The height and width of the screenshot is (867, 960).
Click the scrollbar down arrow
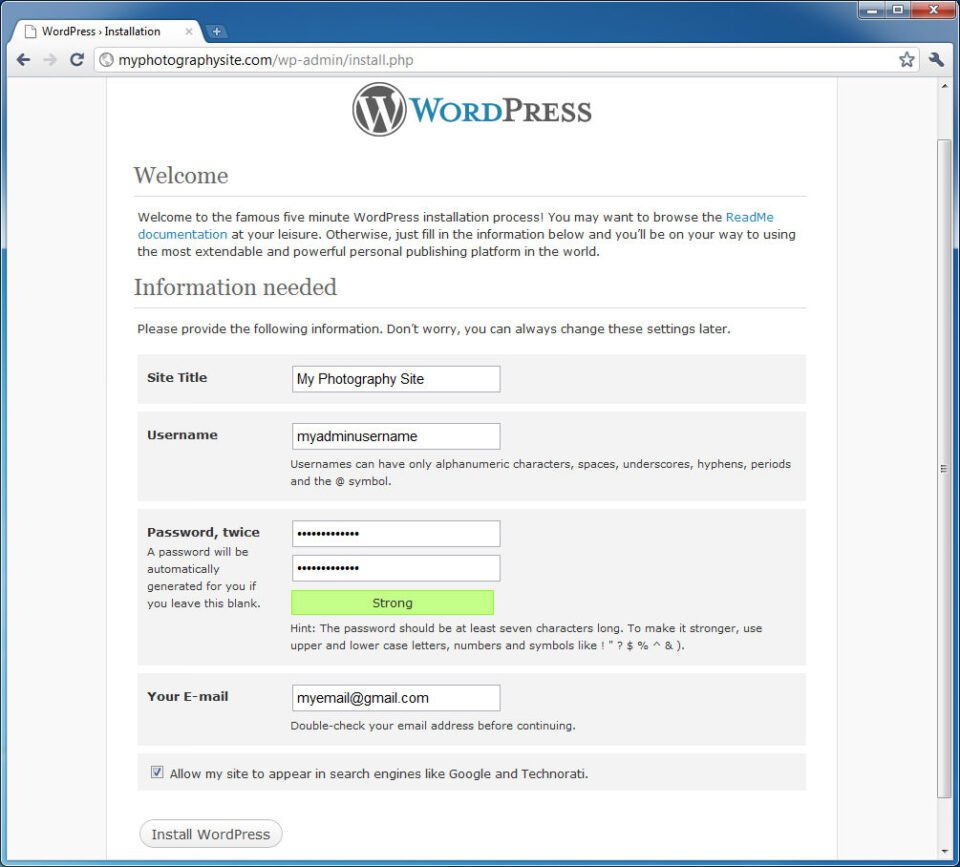click(x=943, y=851)
